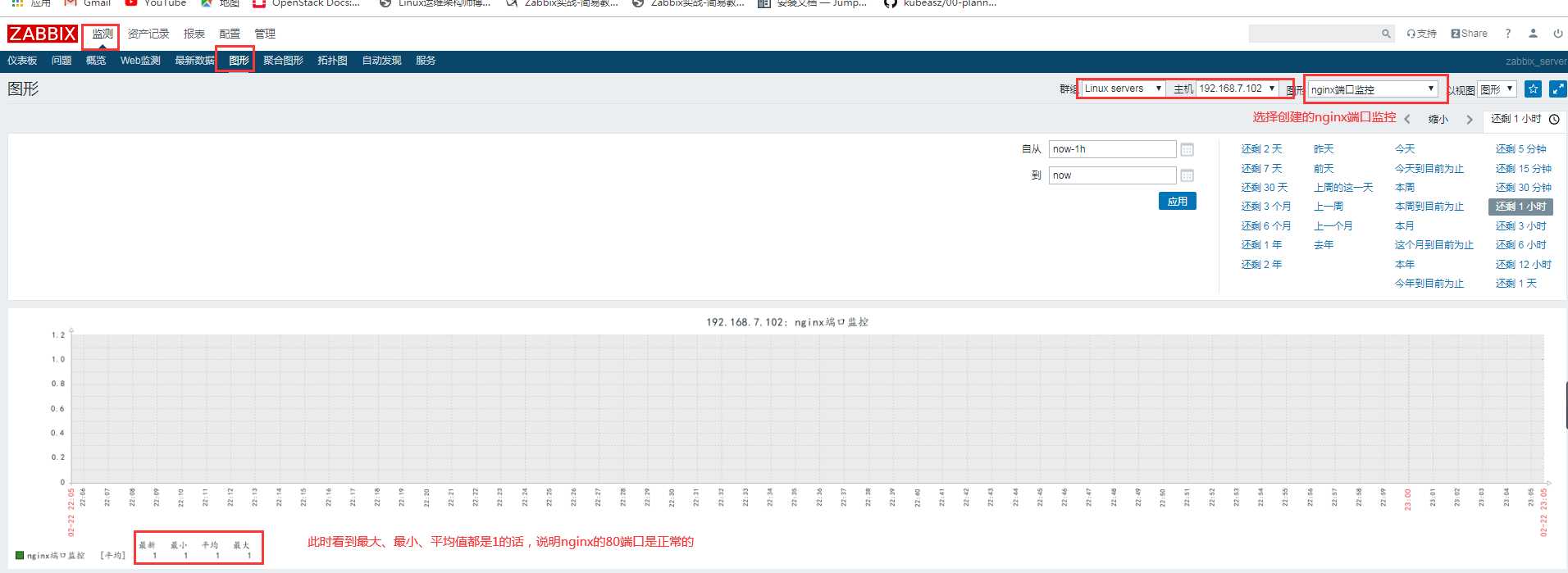Select time range 还剩 30 分钟
Viewport: 1568px width, 573px height.
[1524, 188]
